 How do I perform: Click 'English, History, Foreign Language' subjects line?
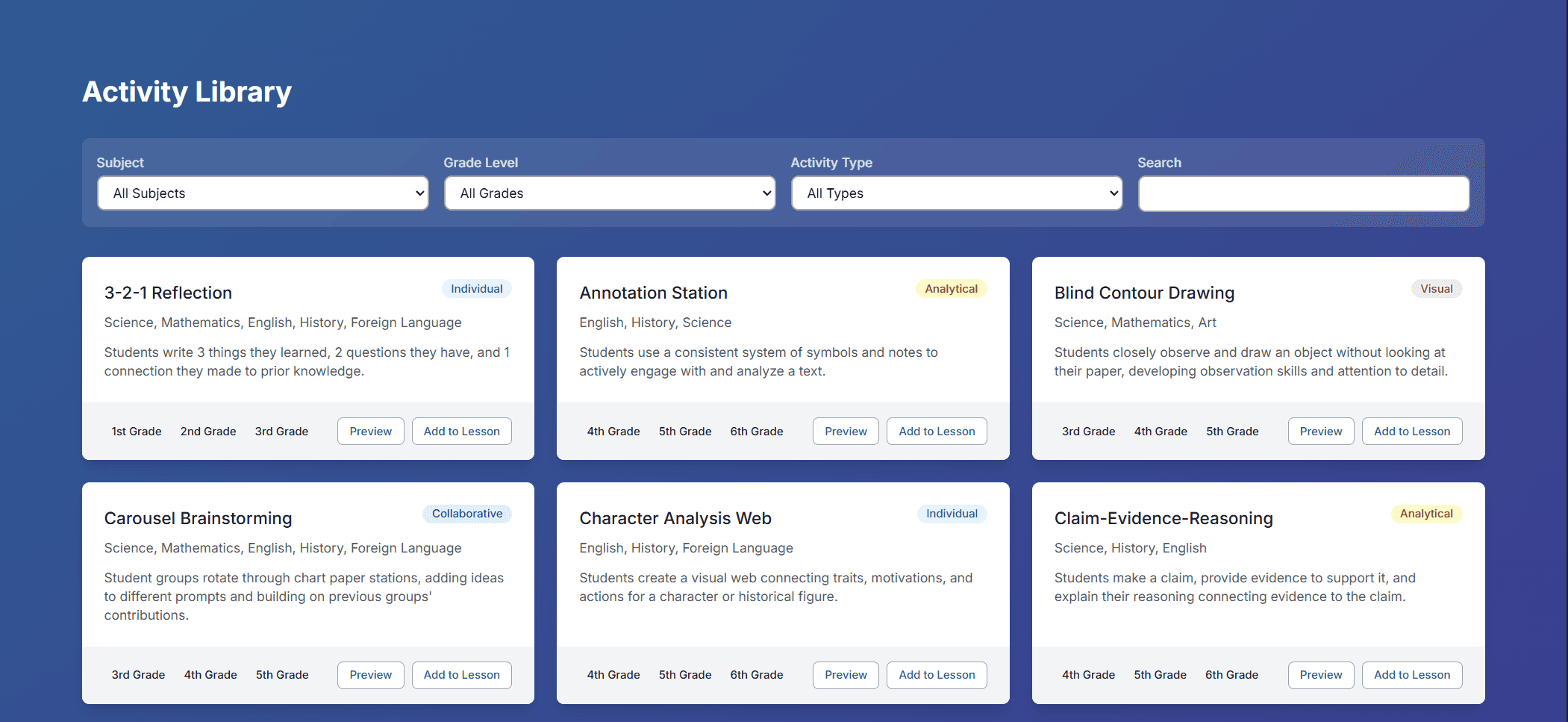tap(686, 548)
